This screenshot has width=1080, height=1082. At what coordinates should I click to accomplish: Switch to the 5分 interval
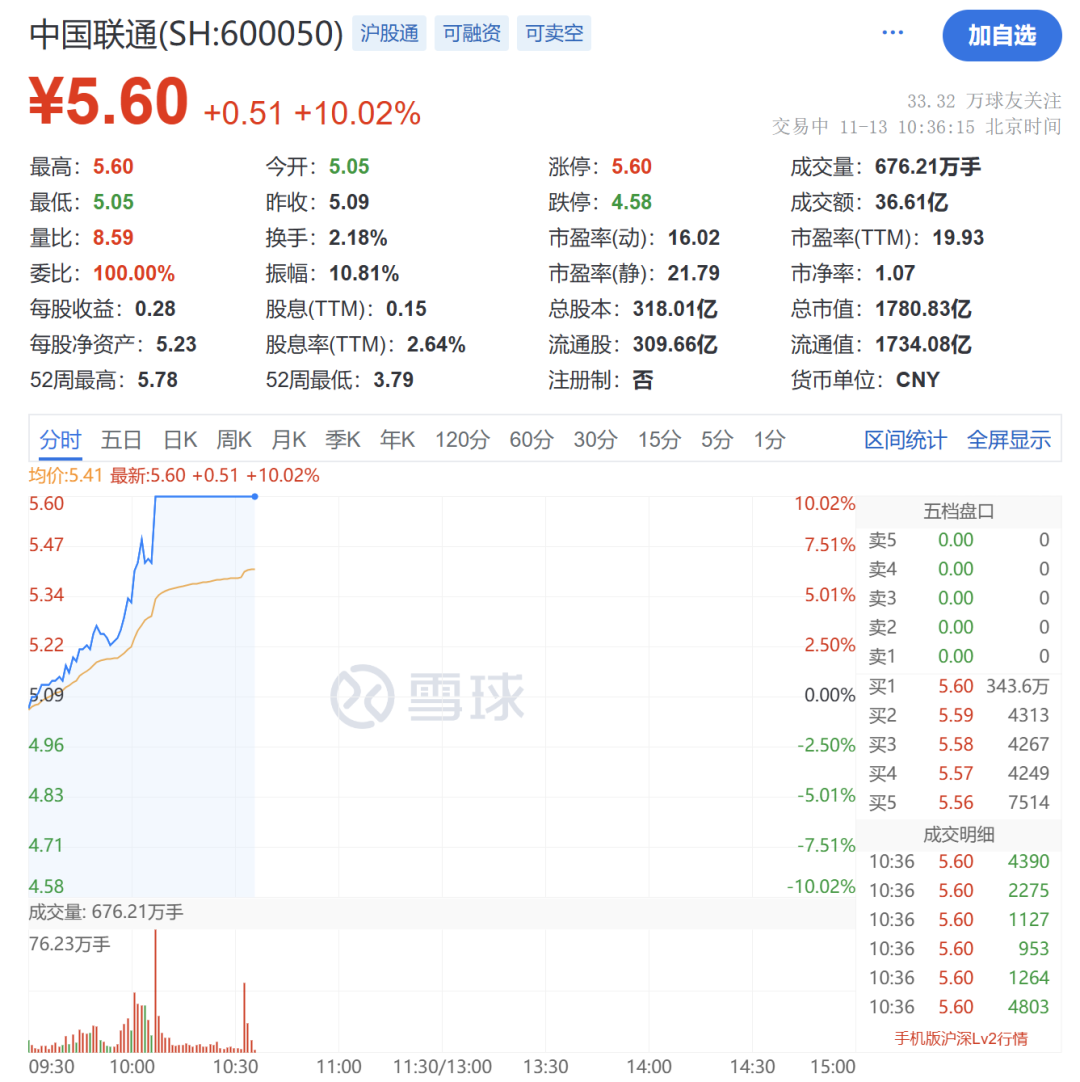(x=717, y=440)
